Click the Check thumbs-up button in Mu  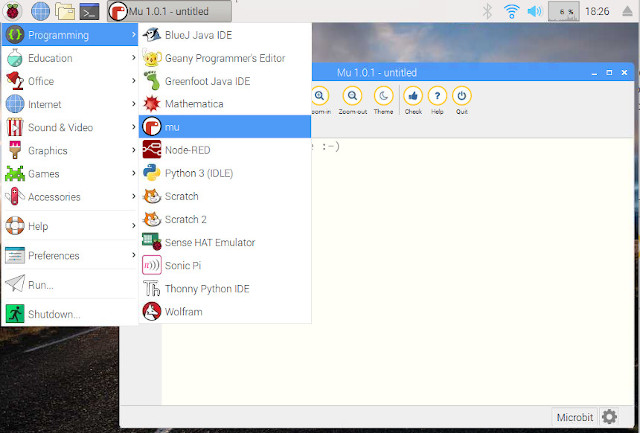413,100
